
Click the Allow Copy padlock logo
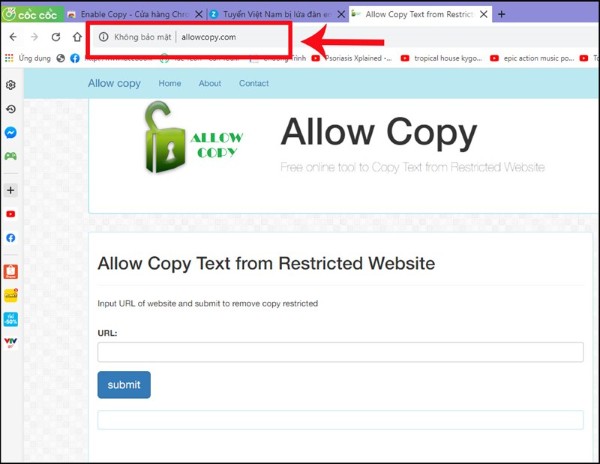pos(194,137)
